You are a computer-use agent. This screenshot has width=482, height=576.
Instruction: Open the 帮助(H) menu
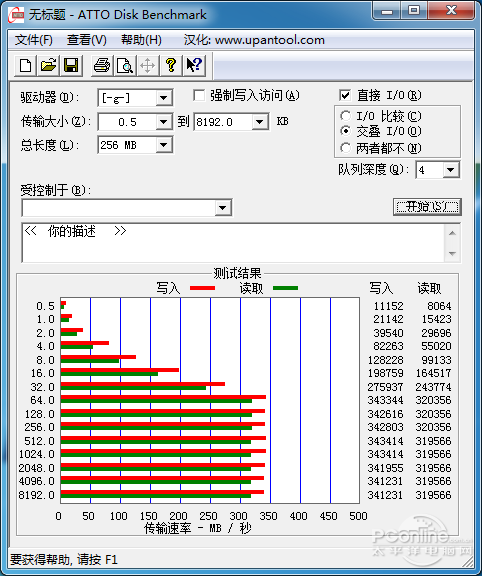click(x=141, y=40)
